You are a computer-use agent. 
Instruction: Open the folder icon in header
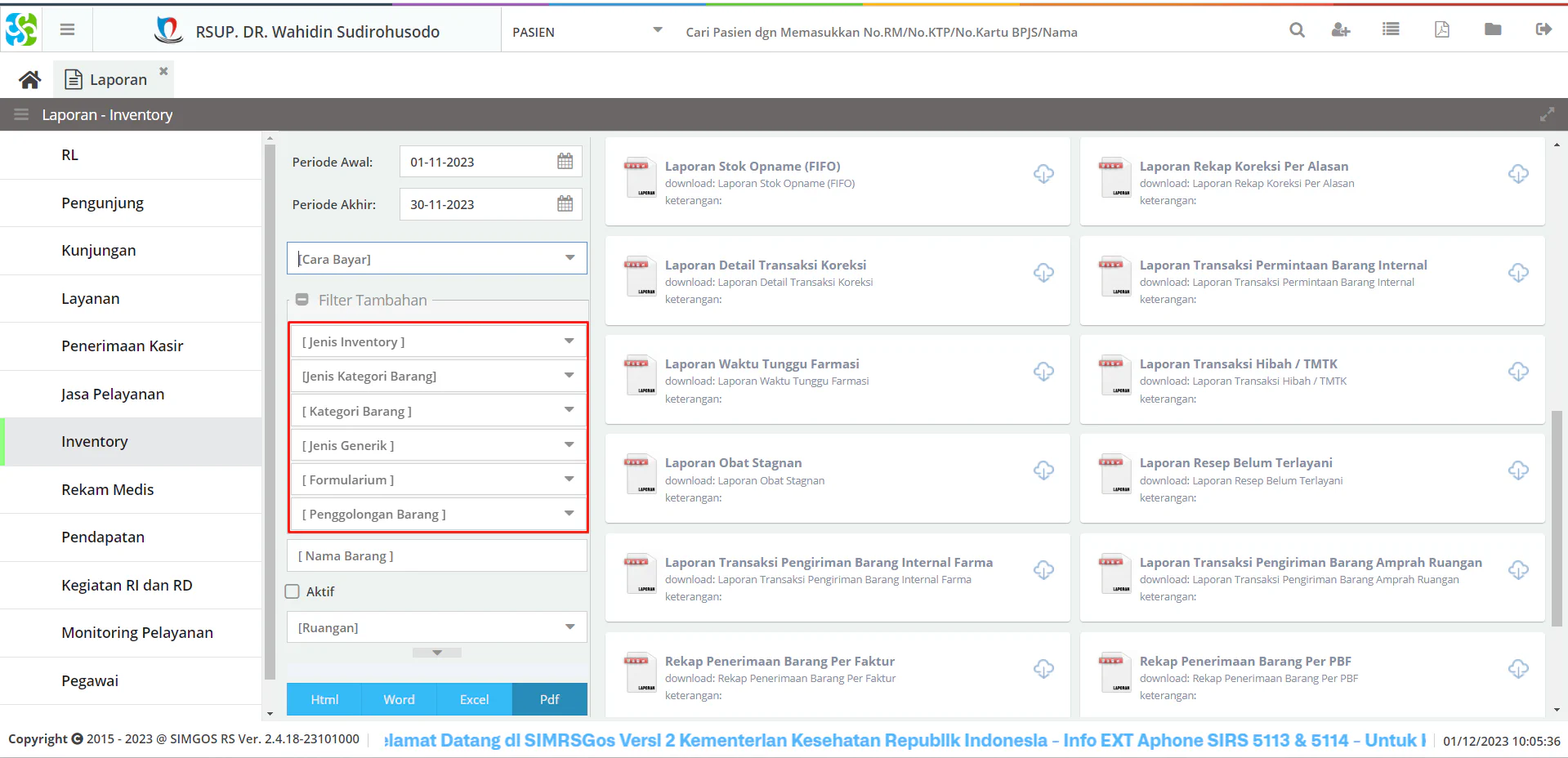1493,29
